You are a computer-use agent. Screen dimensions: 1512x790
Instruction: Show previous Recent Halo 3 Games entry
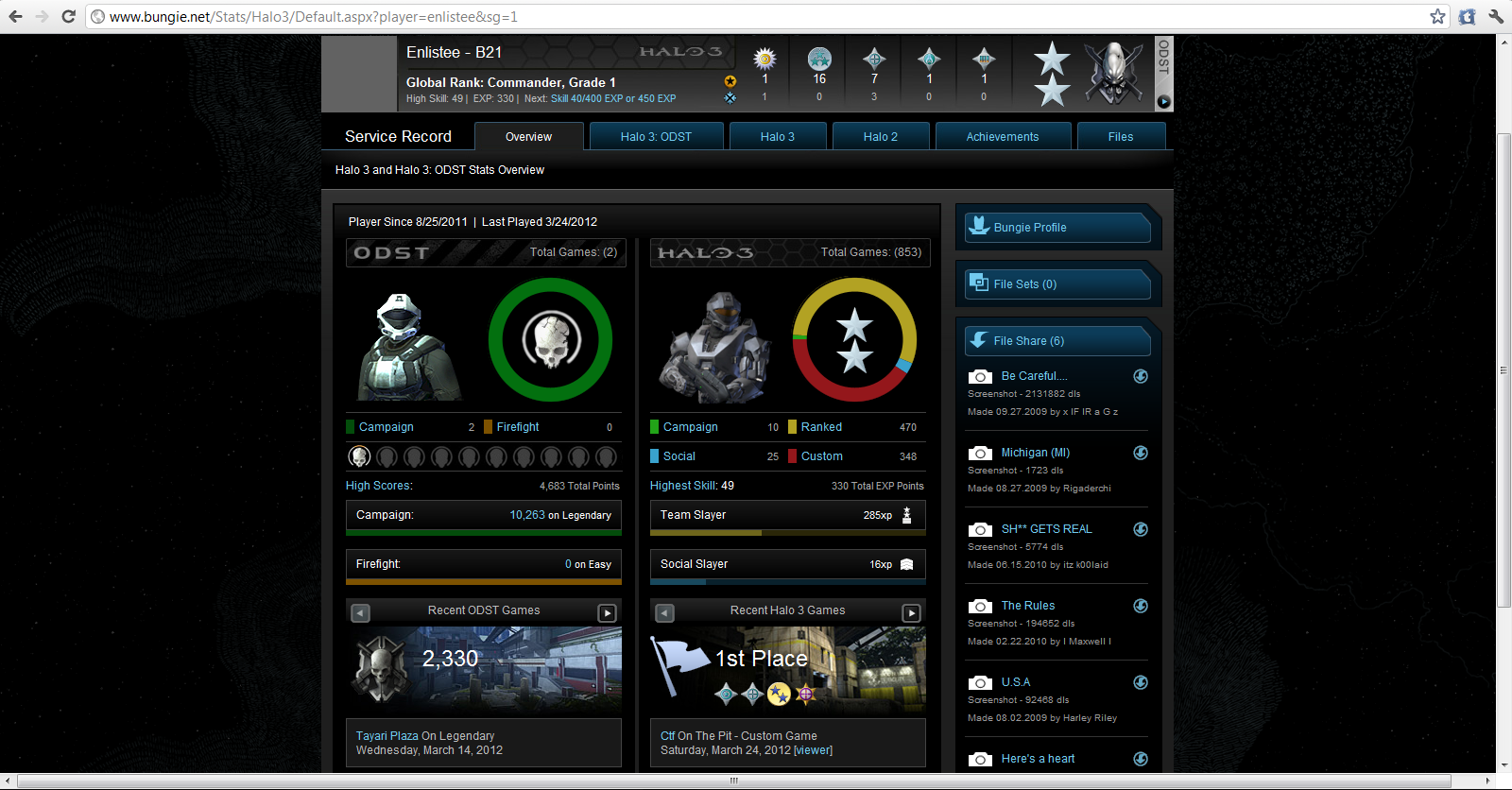pos(664,613)
